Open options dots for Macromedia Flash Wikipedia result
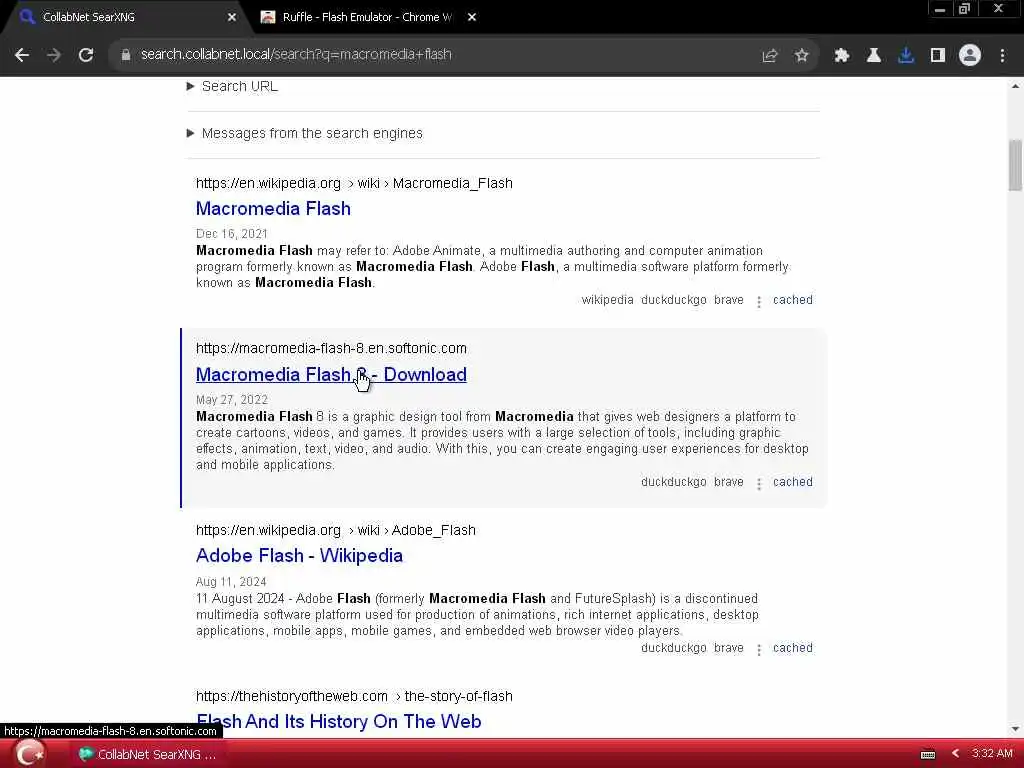This screenshot has height=768, width=1024. coord(759,302)
